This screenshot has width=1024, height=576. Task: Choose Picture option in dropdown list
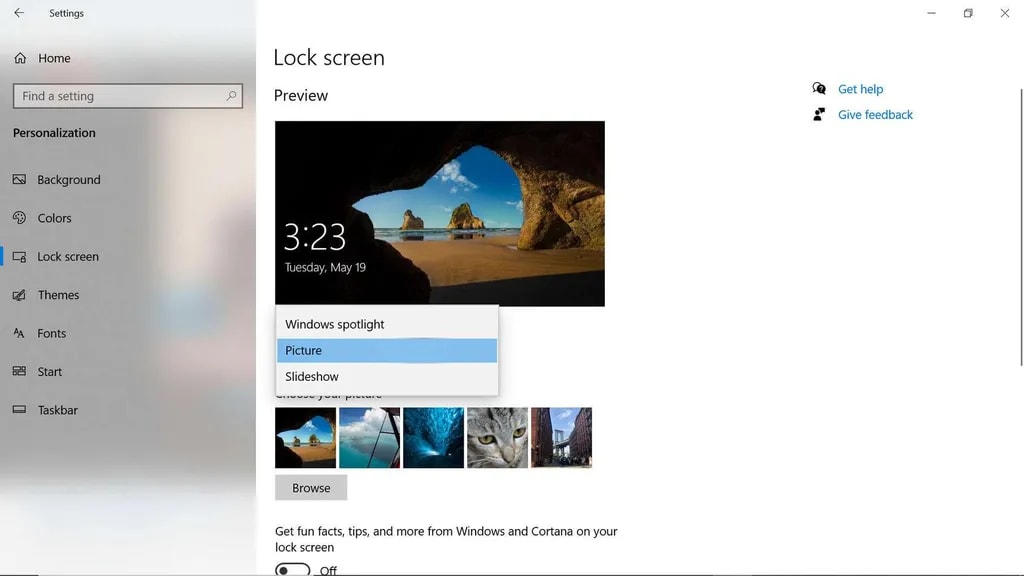(304, 350)
